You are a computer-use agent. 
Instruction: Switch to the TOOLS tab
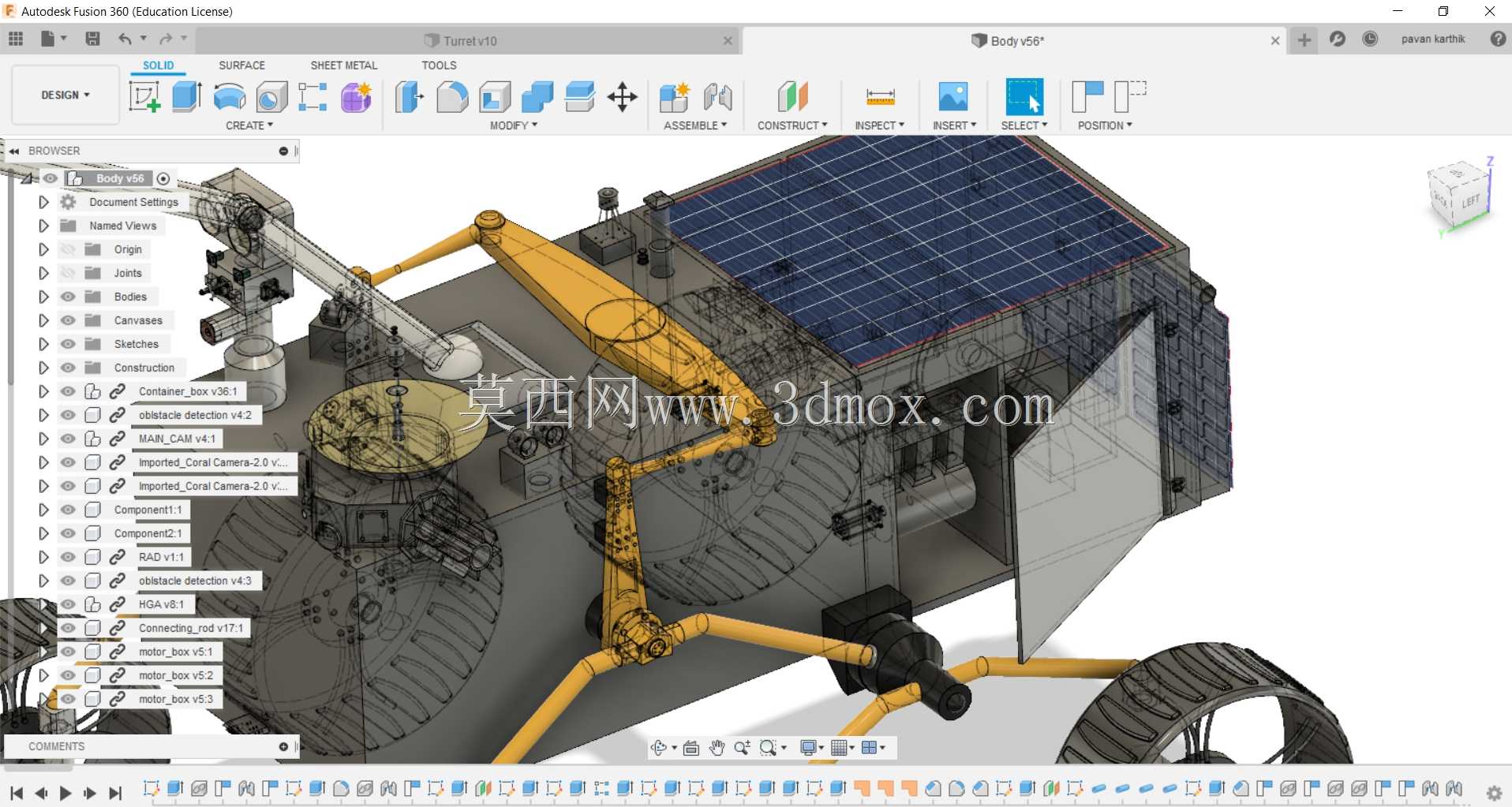point(439,65)
